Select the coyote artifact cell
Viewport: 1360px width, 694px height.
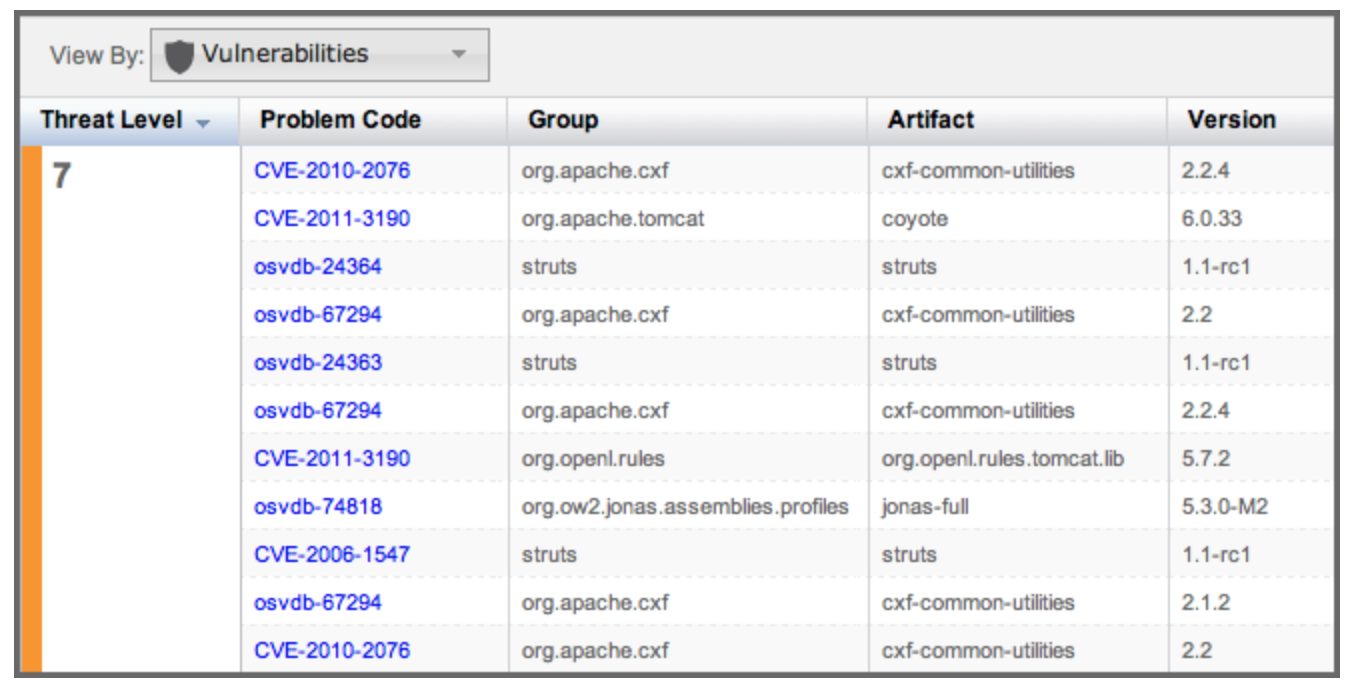pos(914,219)
